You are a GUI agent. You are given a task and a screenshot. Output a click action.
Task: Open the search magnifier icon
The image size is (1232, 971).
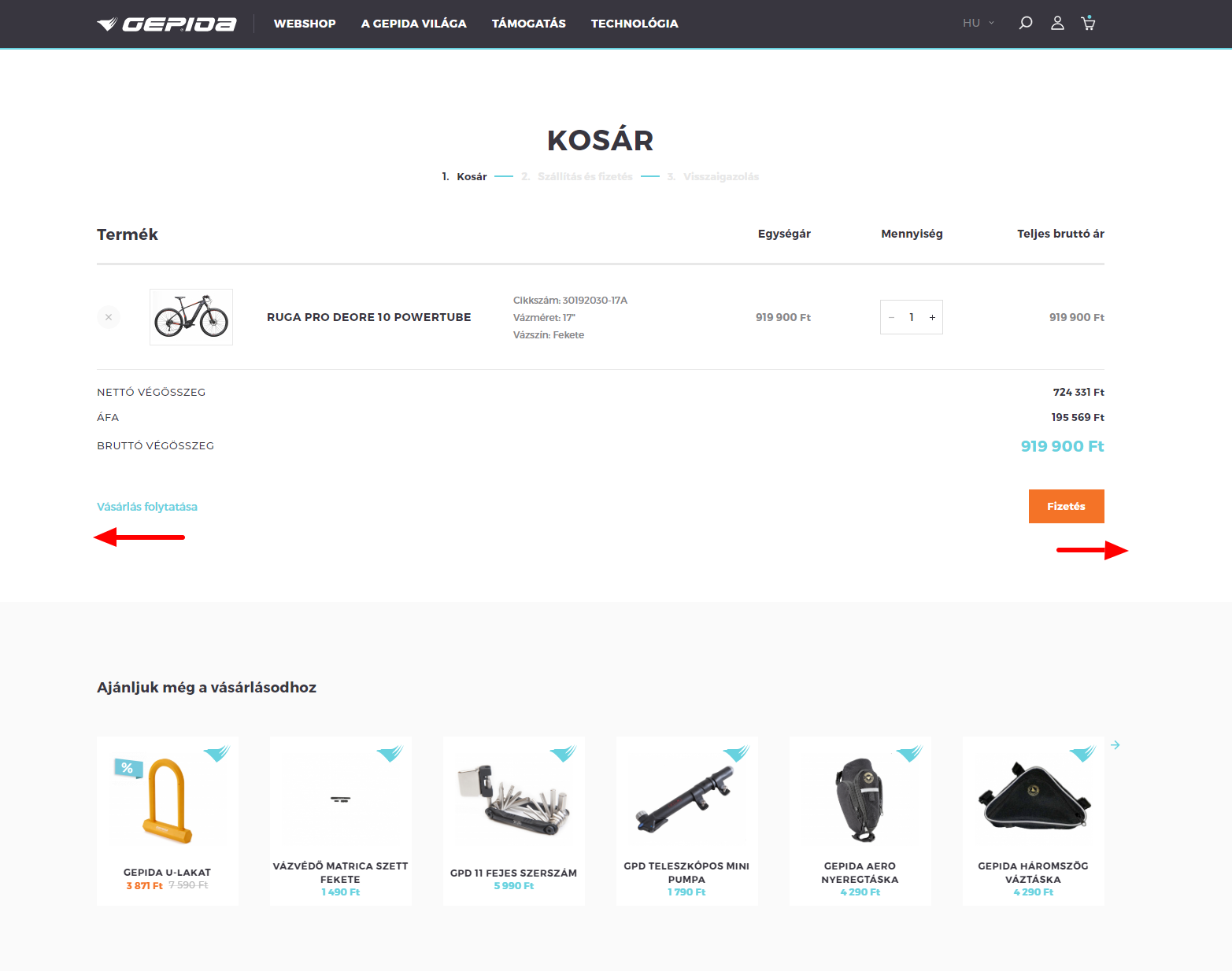coord(1026,23)
